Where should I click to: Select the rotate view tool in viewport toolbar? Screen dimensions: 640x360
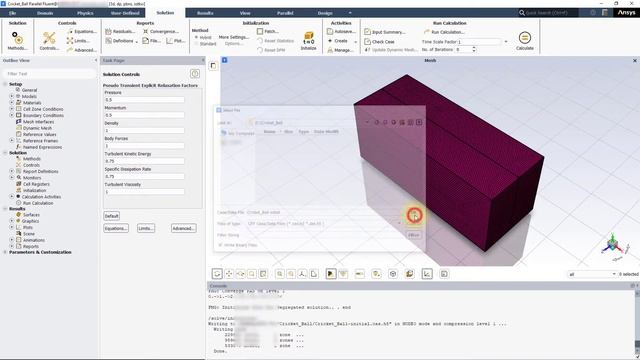pos(217,274)
